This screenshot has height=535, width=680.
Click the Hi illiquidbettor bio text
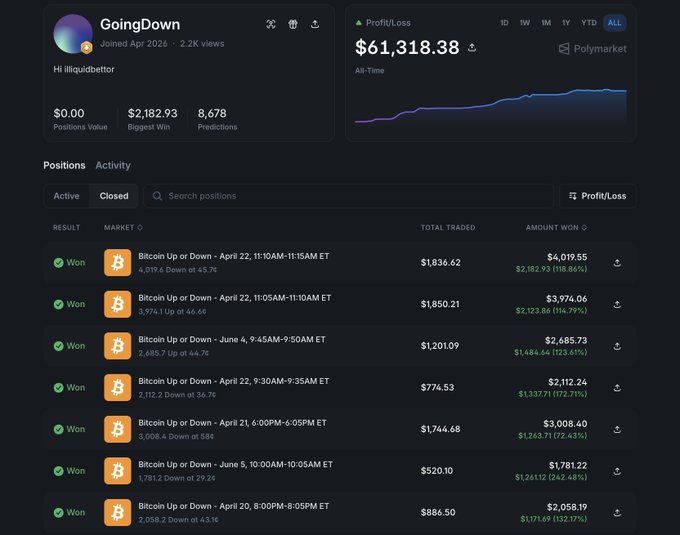(84, 69)
